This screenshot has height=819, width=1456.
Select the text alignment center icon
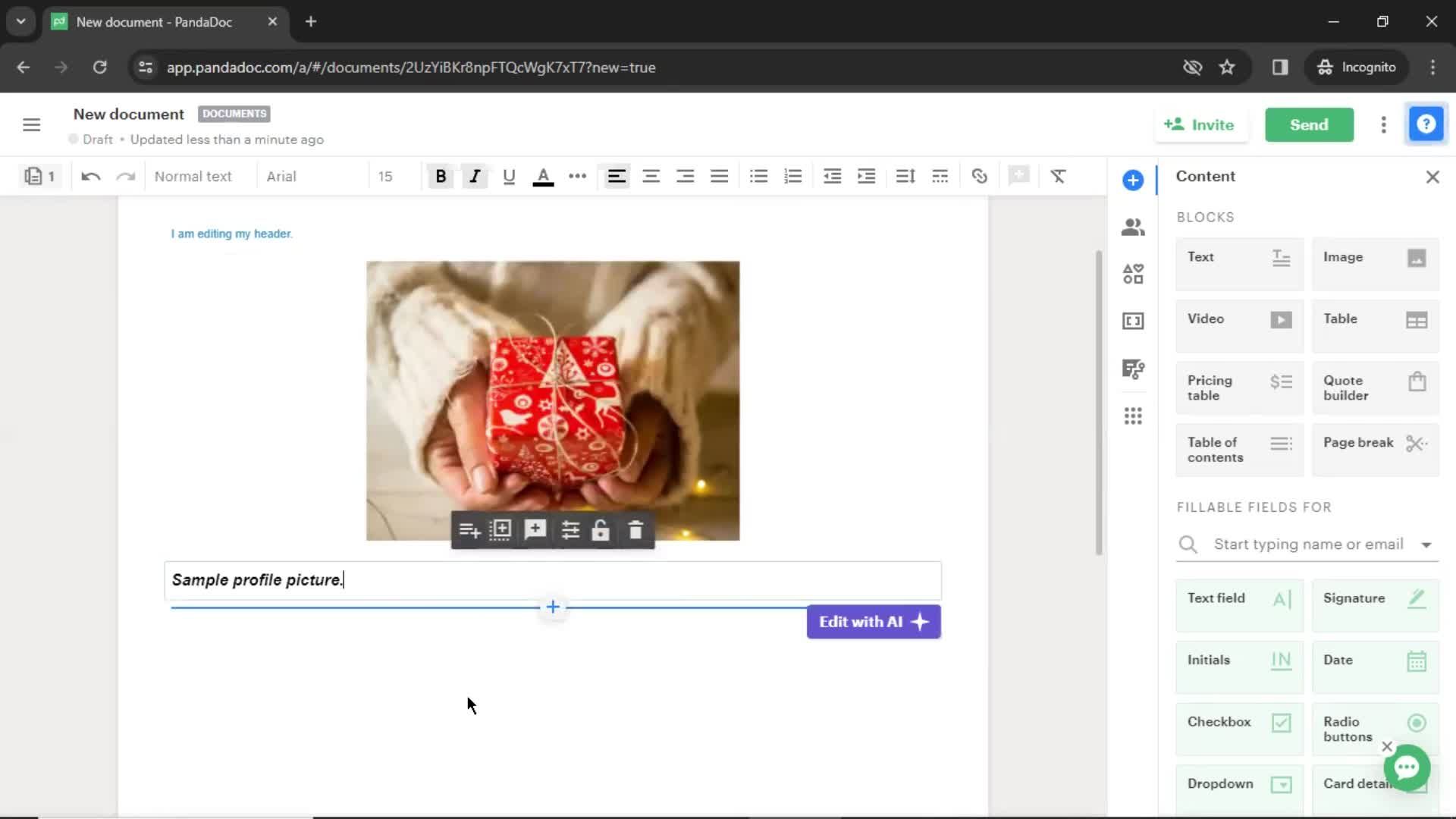[651, 176]
